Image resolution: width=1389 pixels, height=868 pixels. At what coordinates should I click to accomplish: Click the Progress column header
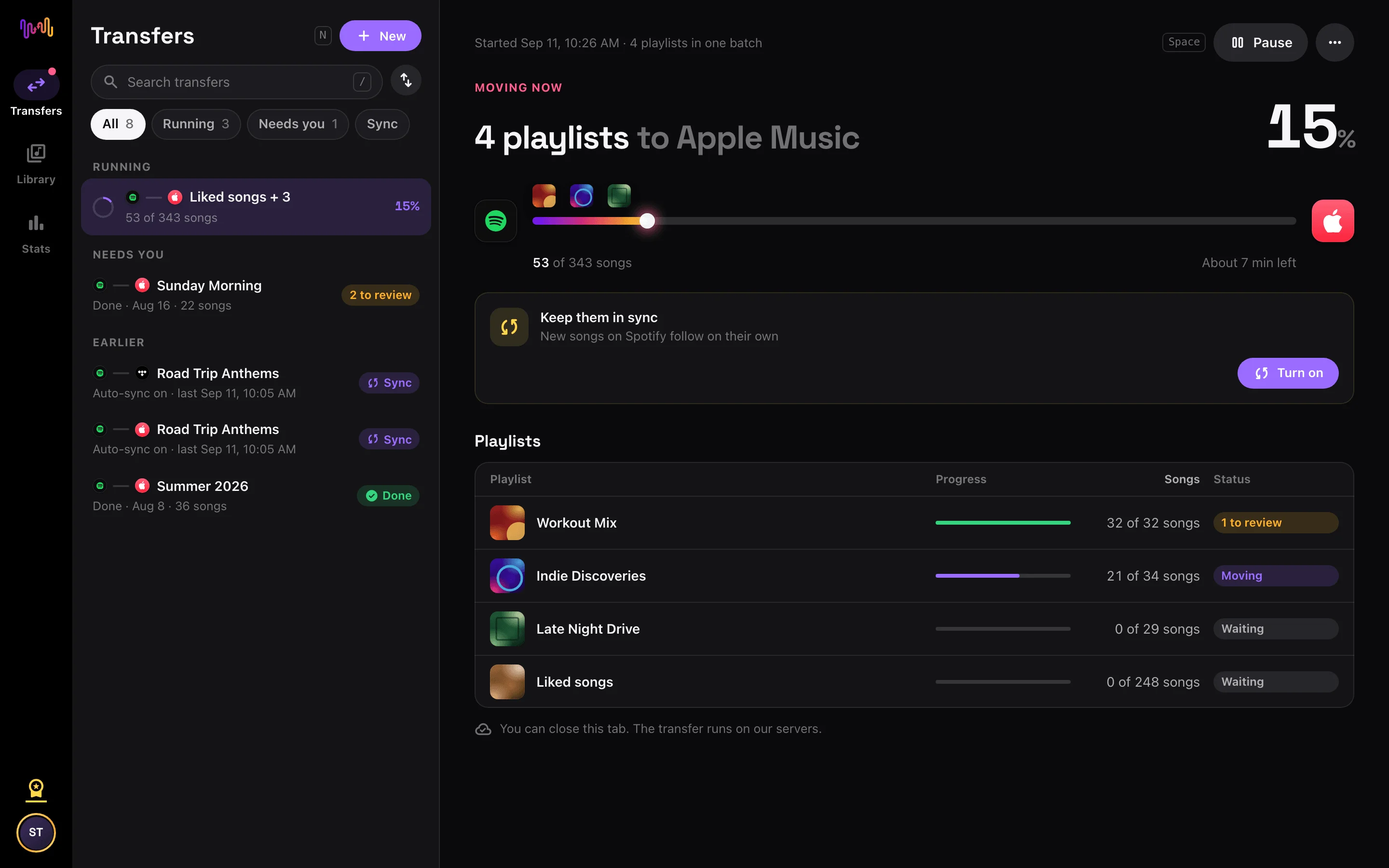point(961,479)
